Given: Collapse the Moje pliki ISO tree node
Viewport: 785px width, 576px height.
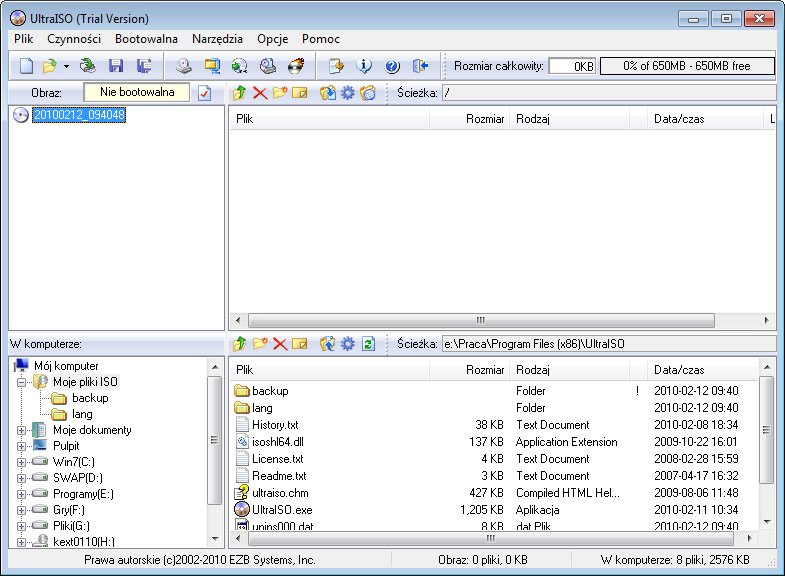Looking at the screenshot, I should (x=21, y=382).
